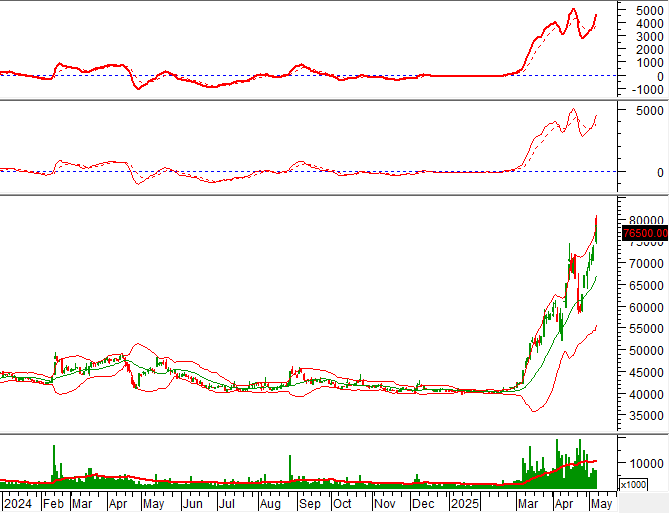Image resolution: width=669 pixels, height=513 pixels.
Task: Click the 55000 price axis label
Action: click(646, 329)
